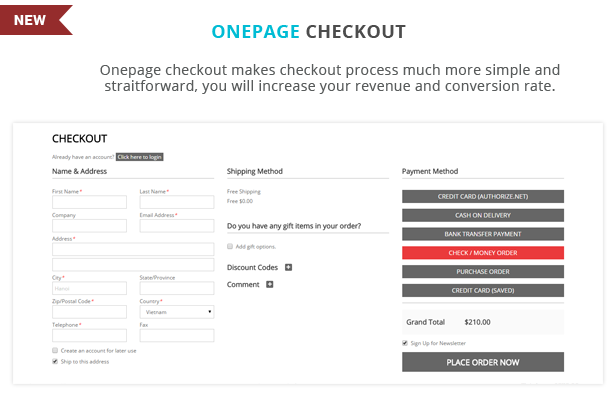Click the City field with Hanoi placeholder
The height and width of the screenshot is (407, 616).
[89, 288]
